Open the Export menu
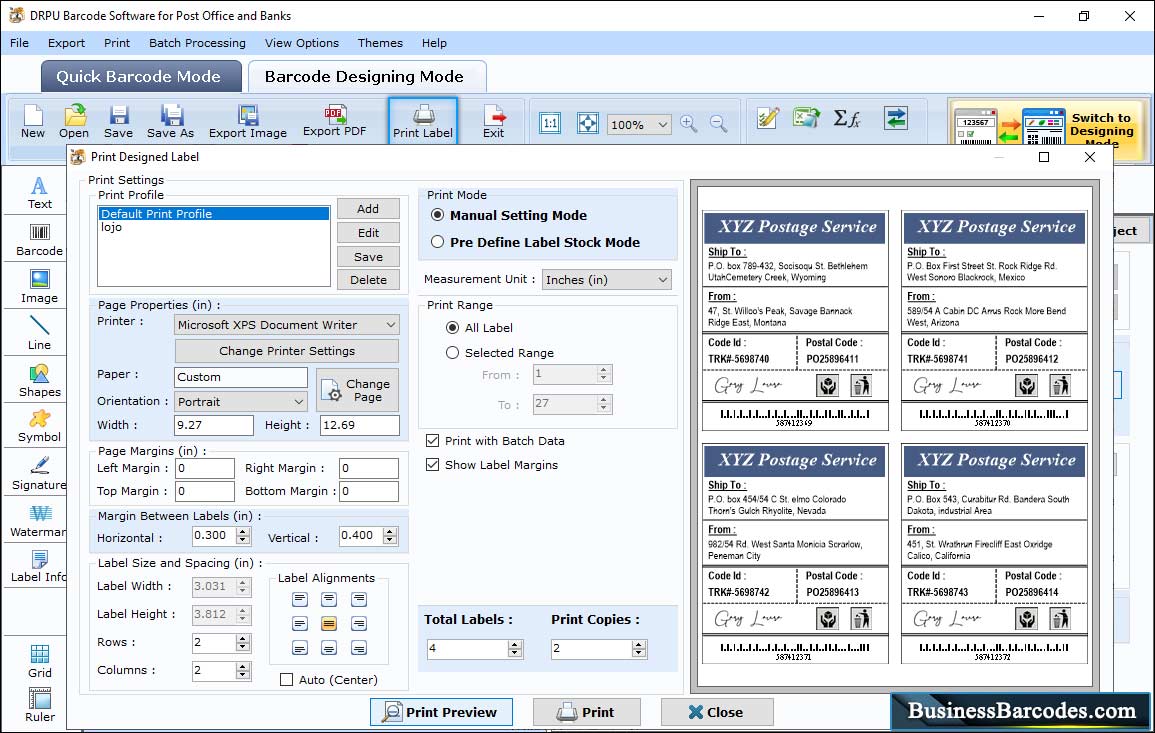Image resolution: width=1155 pixels, height=733 pixels. 66,43
